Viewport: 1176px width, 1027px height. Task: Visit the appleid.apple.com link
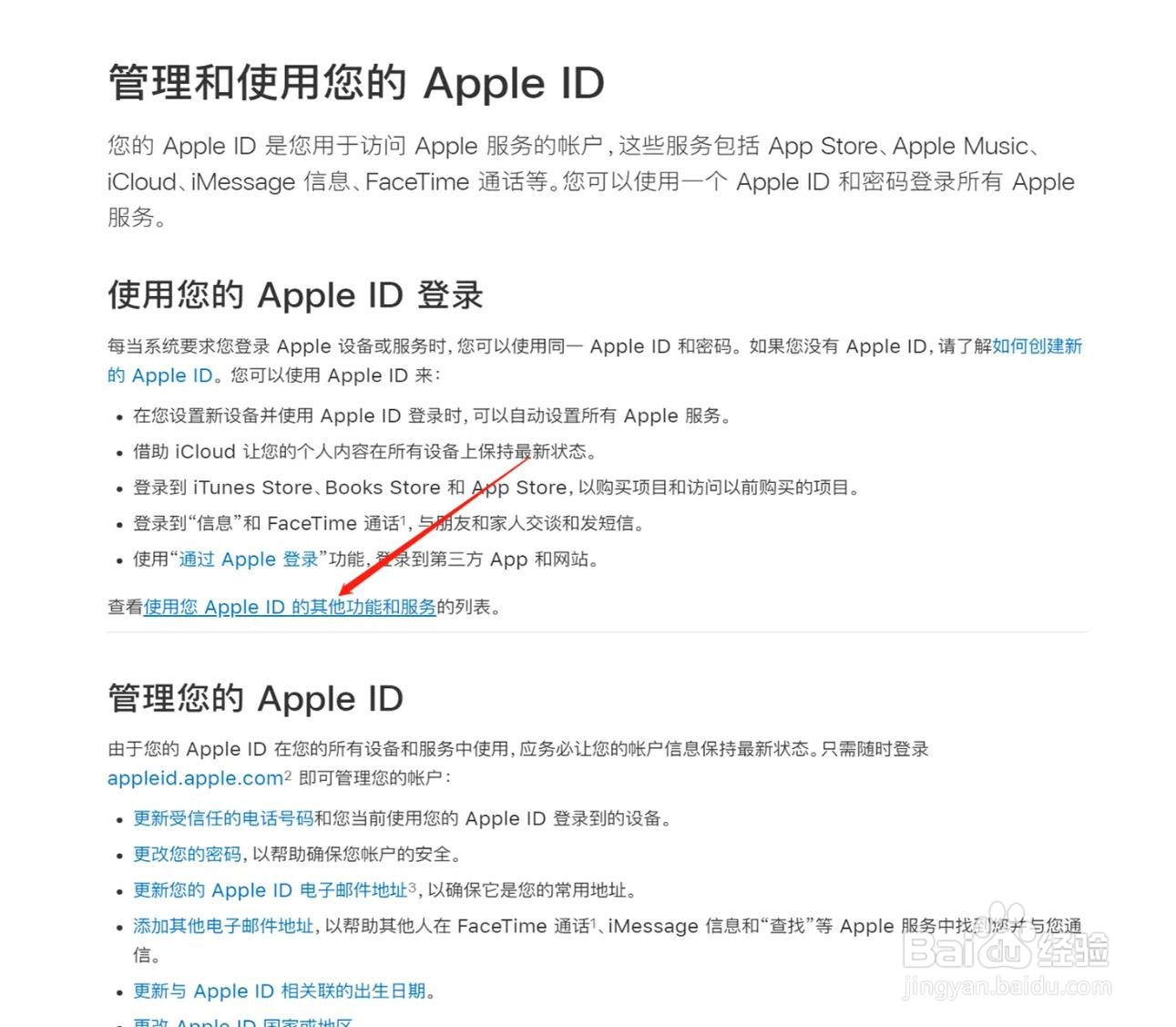pyautogui.click(x=196, y=778)
